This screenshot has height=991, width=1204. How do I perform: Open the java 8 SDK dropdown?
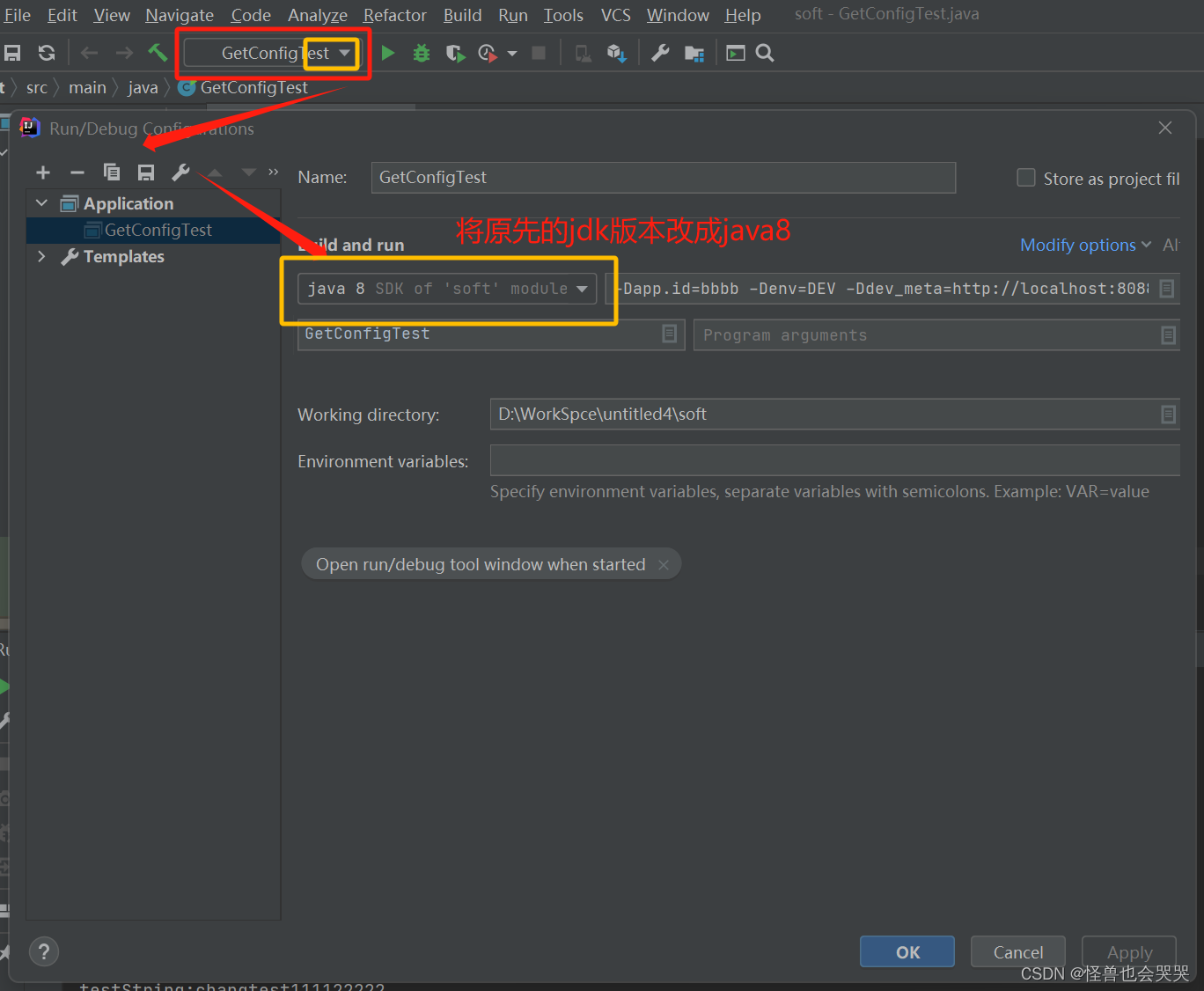pos(581,288)
